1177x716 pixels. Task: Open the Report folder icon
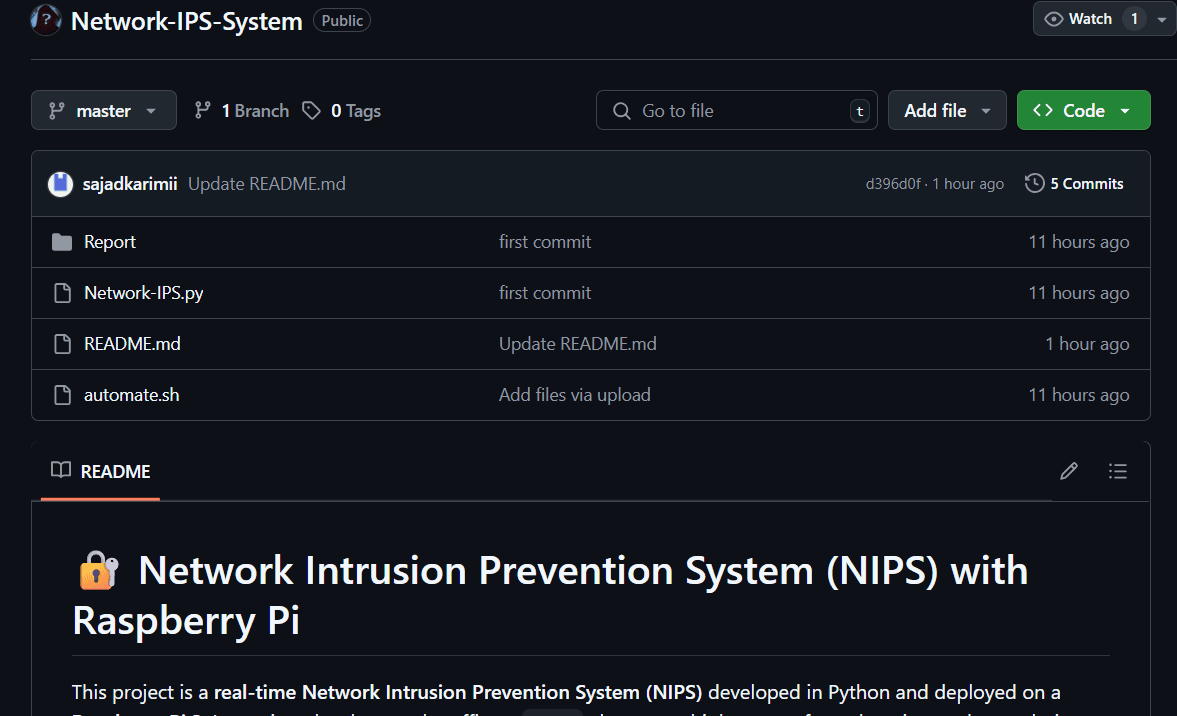point(62,241)
